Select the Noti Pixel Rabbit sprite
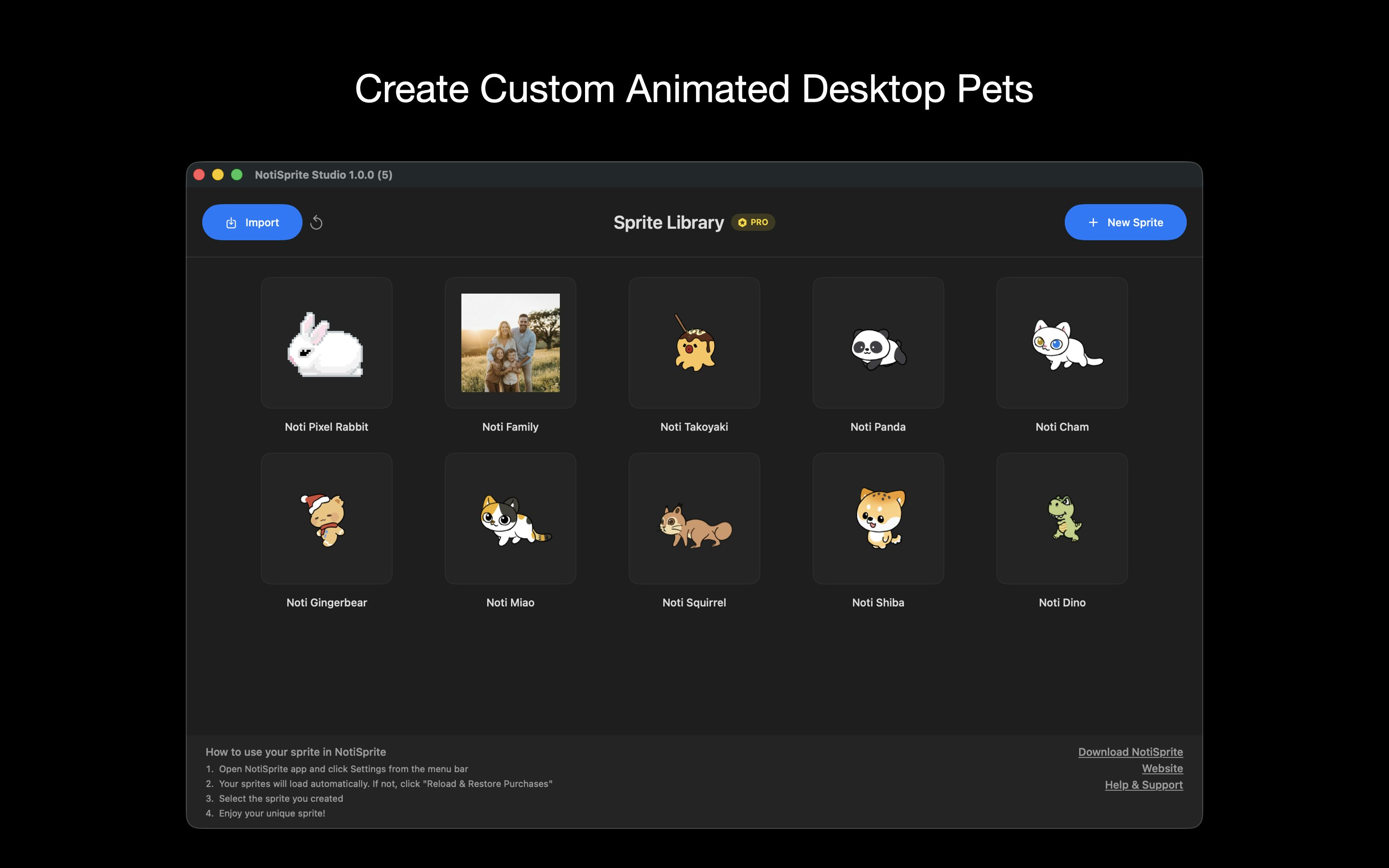This screenshot has width=1389, height=868. 326,343
